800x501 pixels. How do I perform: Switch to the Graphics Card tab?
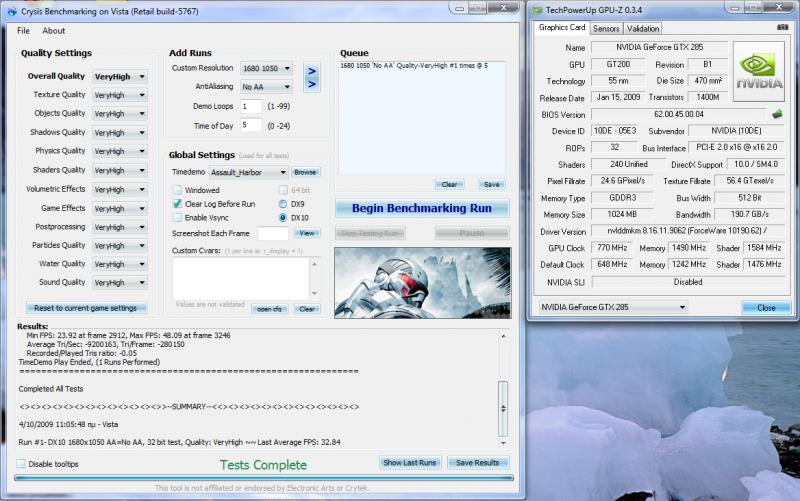(x=562, y=28)
